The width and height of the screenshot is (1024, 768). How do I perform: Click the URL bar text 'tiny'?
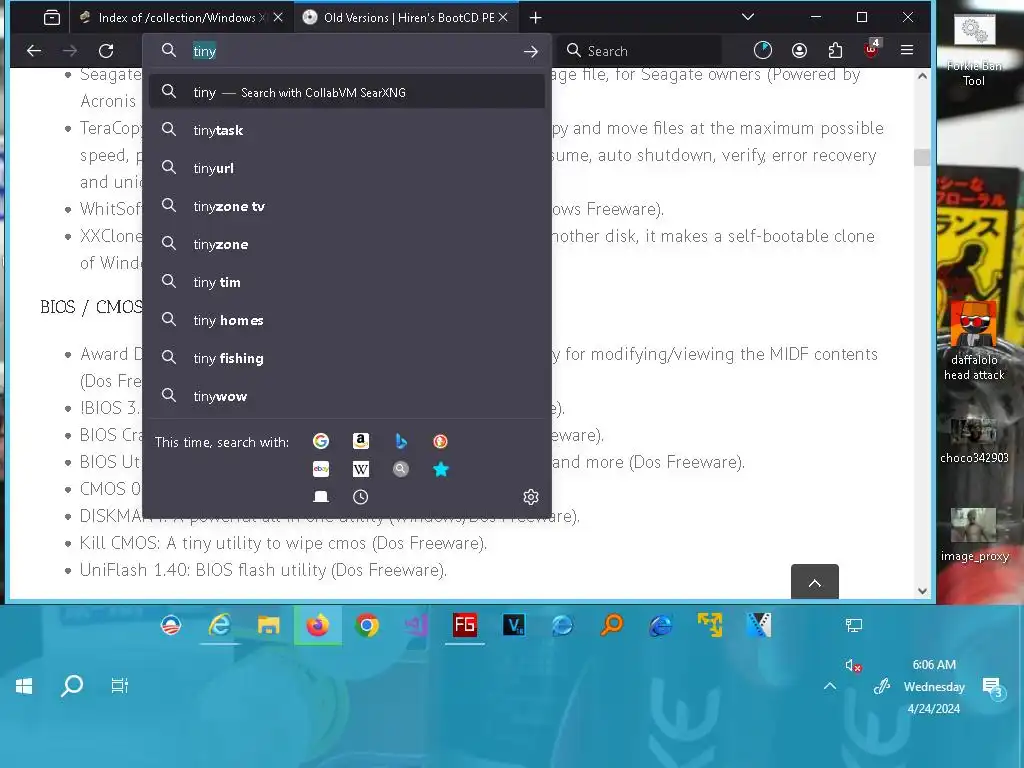(x=204, y=51)
